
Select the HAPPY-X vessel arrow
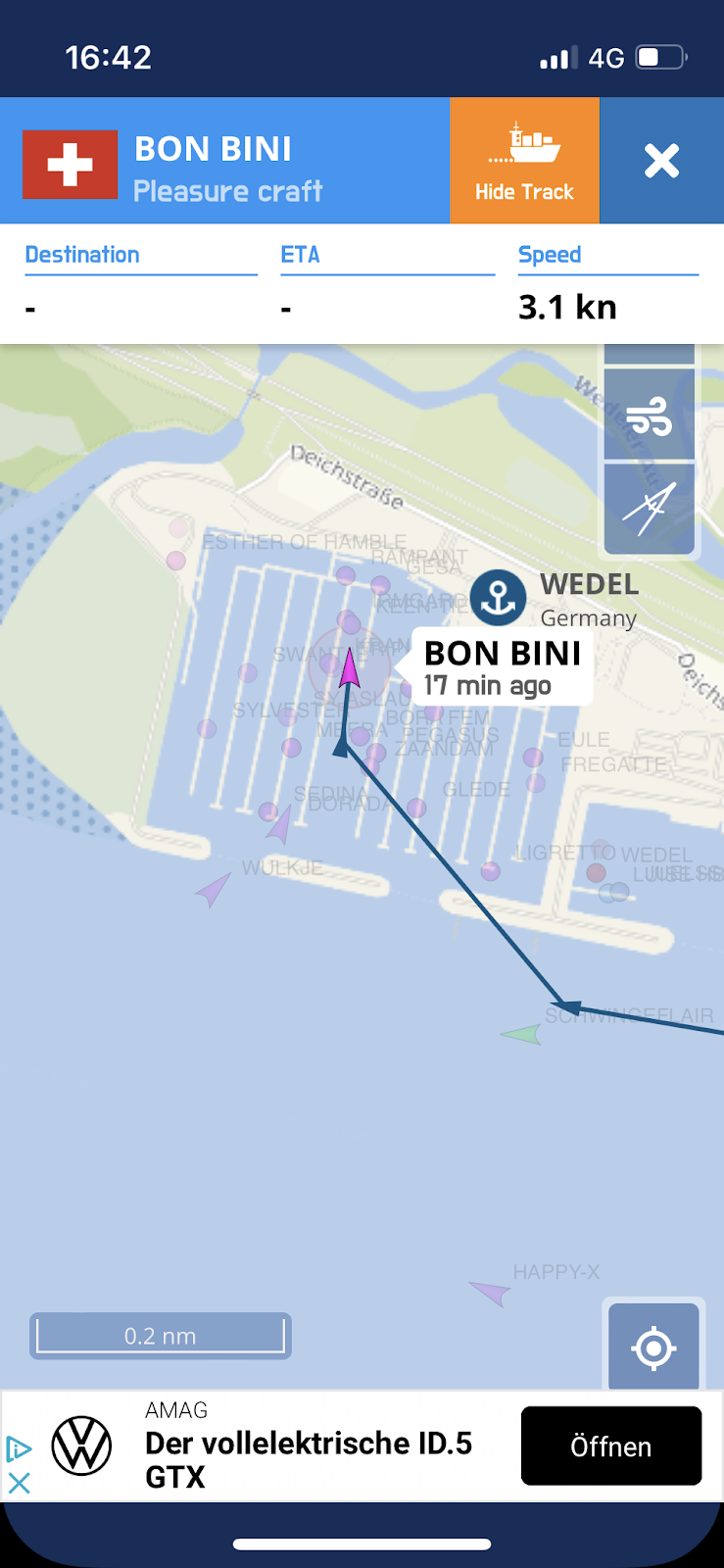click(x=490, y=1293)
